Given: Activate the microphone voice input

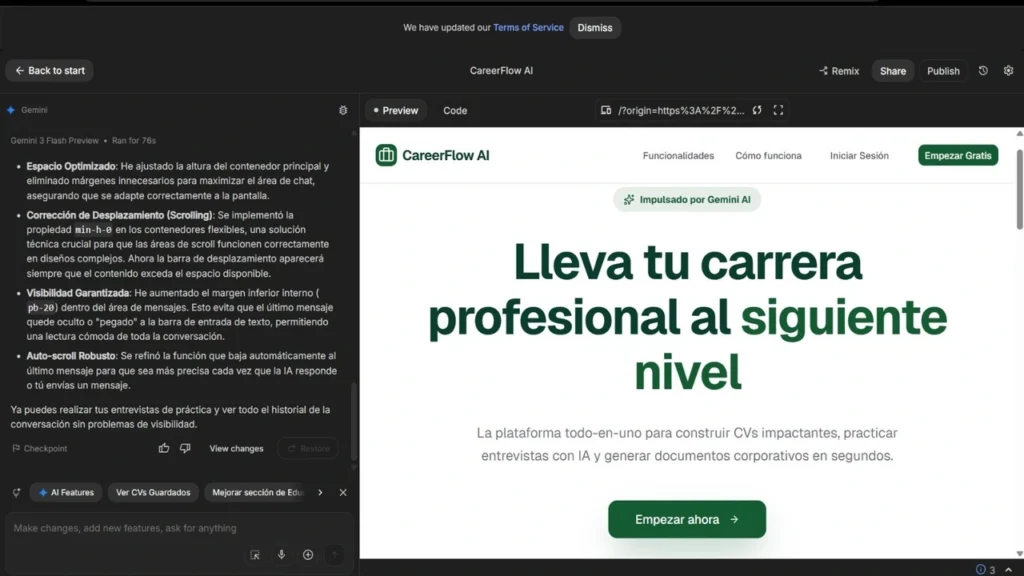Looking at the screenshot, I should [x=281, y=554].
